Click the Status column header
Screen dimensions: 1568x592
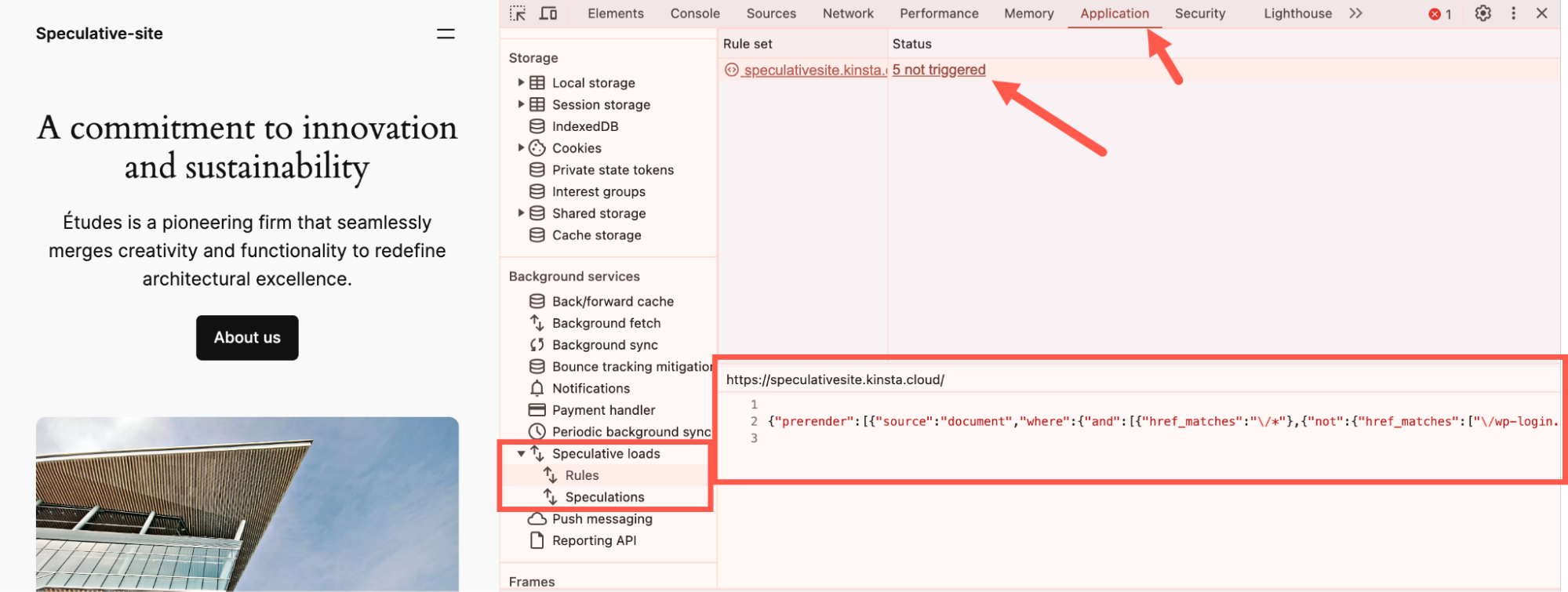pos(911,44)
